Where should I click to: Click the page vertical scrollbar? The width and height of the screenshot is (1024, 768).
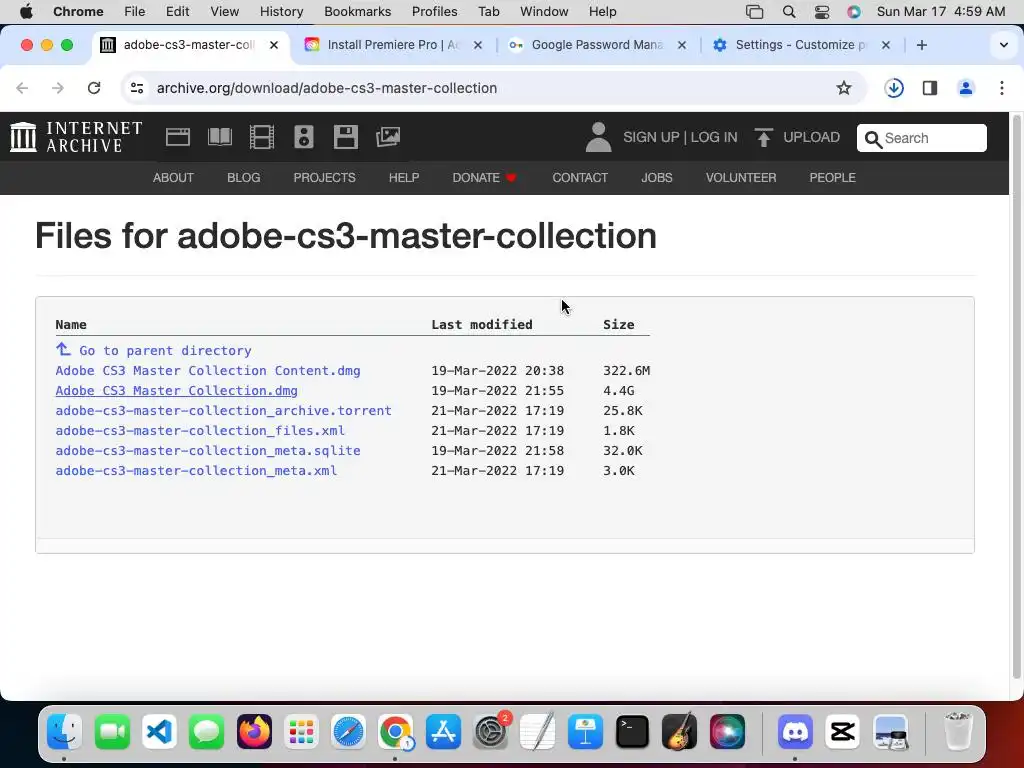[x=1016, y=398]
